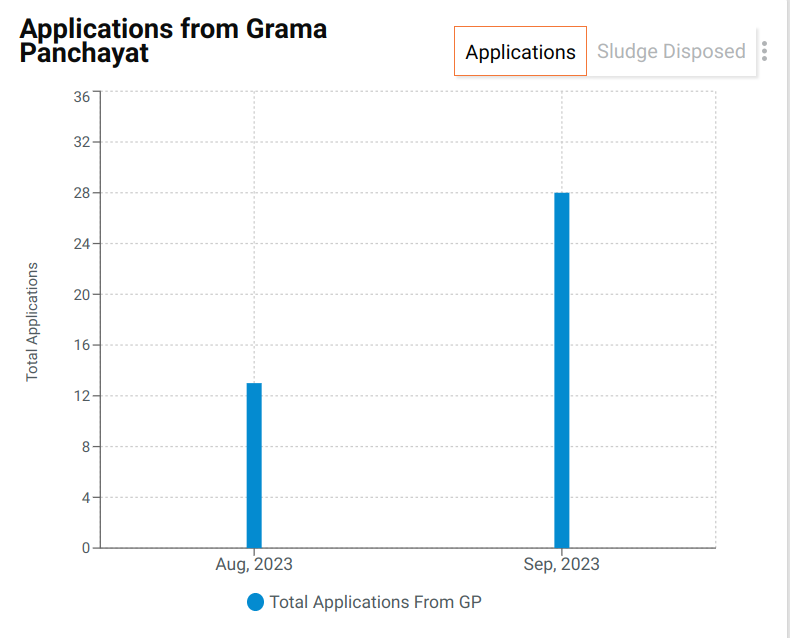Click the y-axis value 28

tap(82, 193)
